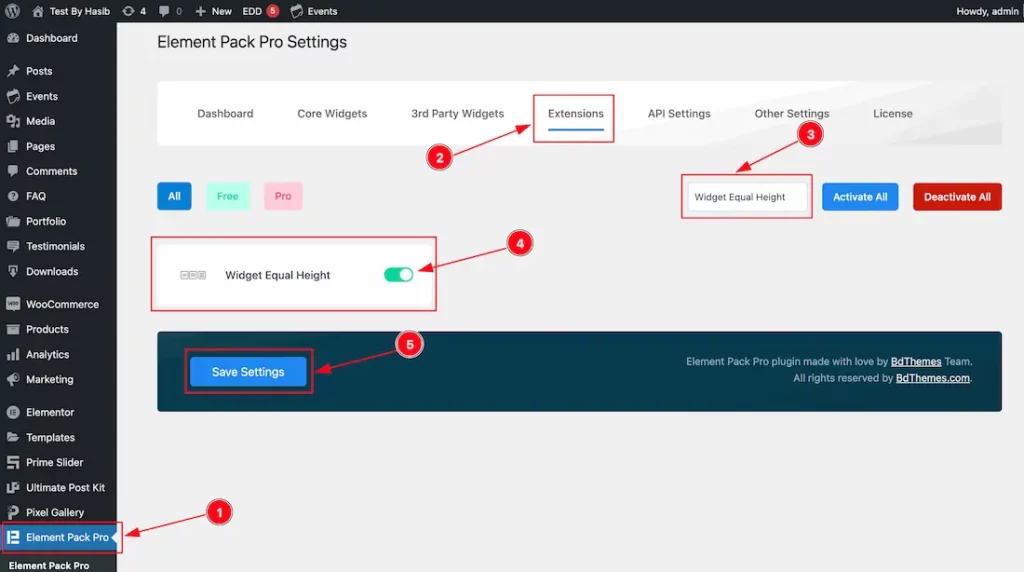This screenshot has height=572, width=1024.
Task: Click the Widget Equal Height search field
Action: 746,197
